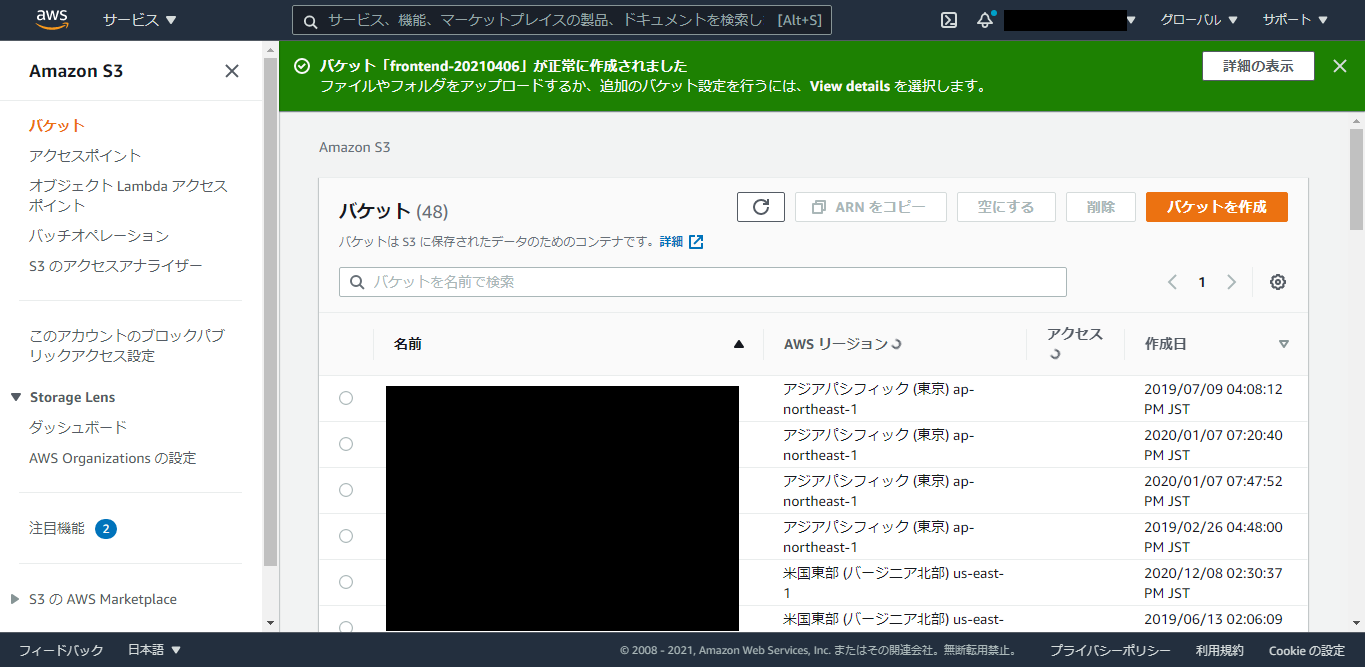
Task: Click the search magnifier in the top bar
Action: click(x=310, y=20)
